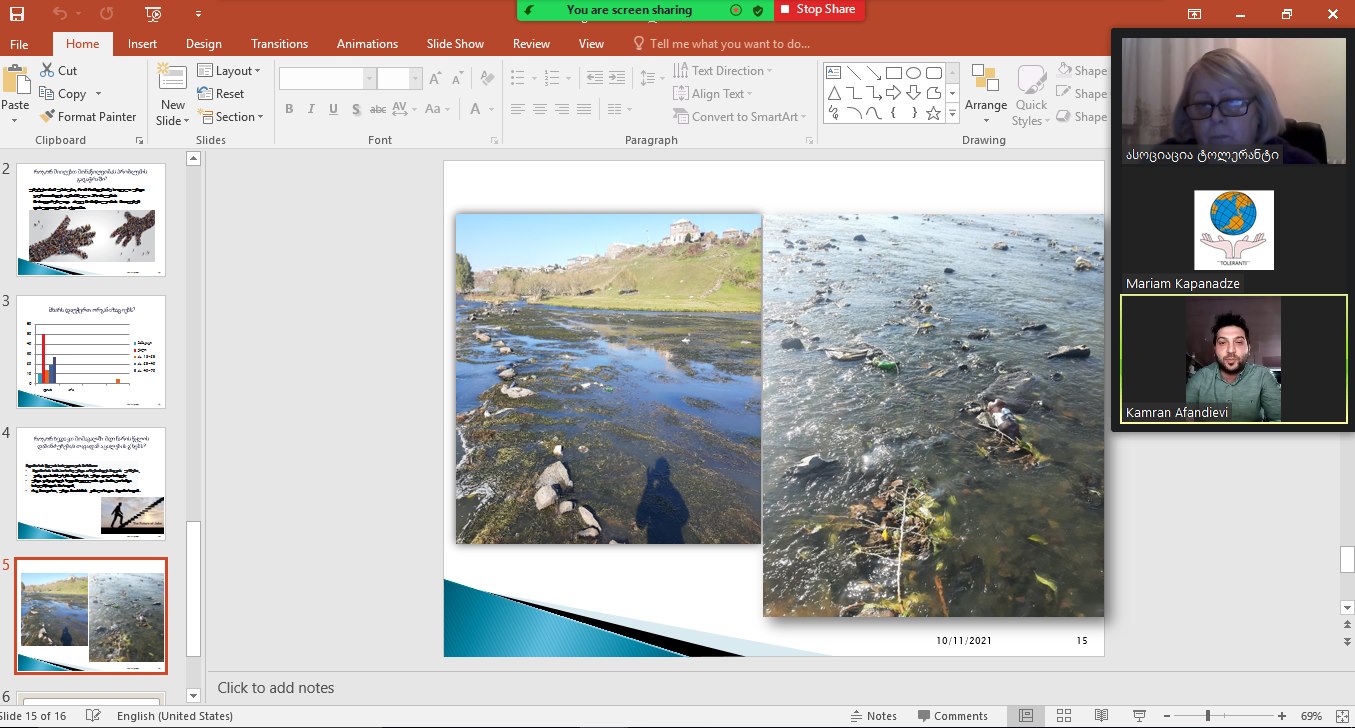The height and width of the screenshot is (728, 1355).
Task: Switch to the Insert ribbon tab
Action: pyautogui.click(x=142, y=44)
